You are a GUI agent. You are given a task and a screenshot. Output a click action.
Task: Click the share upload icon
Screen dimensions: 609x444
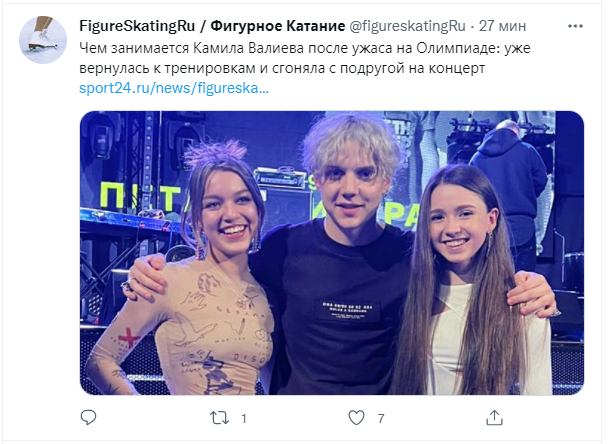click(494, 418)
